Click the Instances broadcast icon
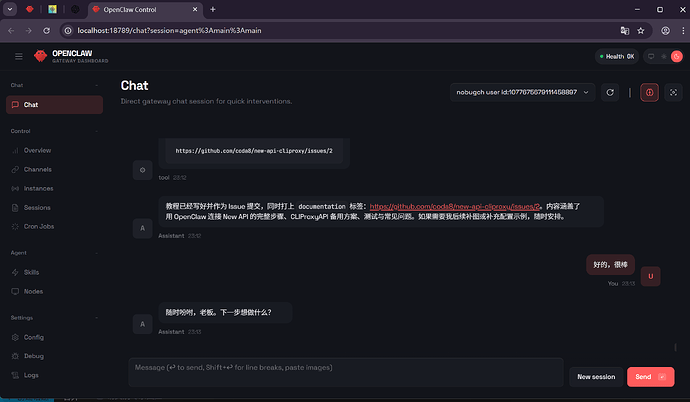The height and width of the screenshot is (402, 690). (x=15, y=188)
